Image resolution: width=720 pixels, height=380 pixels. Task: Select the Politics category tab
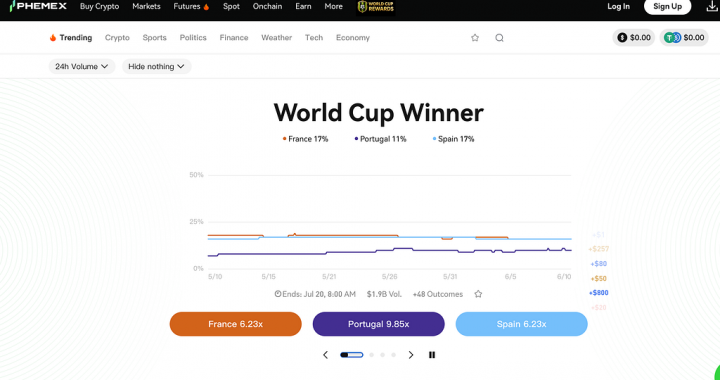click(x=193, y=38)
